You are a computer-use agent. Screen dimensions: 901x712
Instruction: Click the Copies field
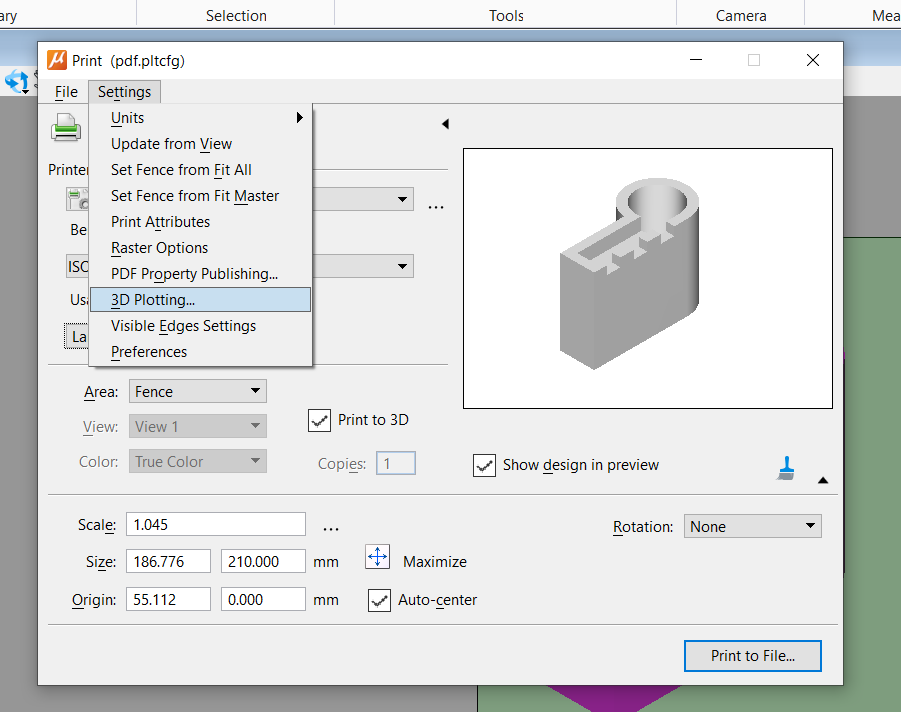(396, 464)
